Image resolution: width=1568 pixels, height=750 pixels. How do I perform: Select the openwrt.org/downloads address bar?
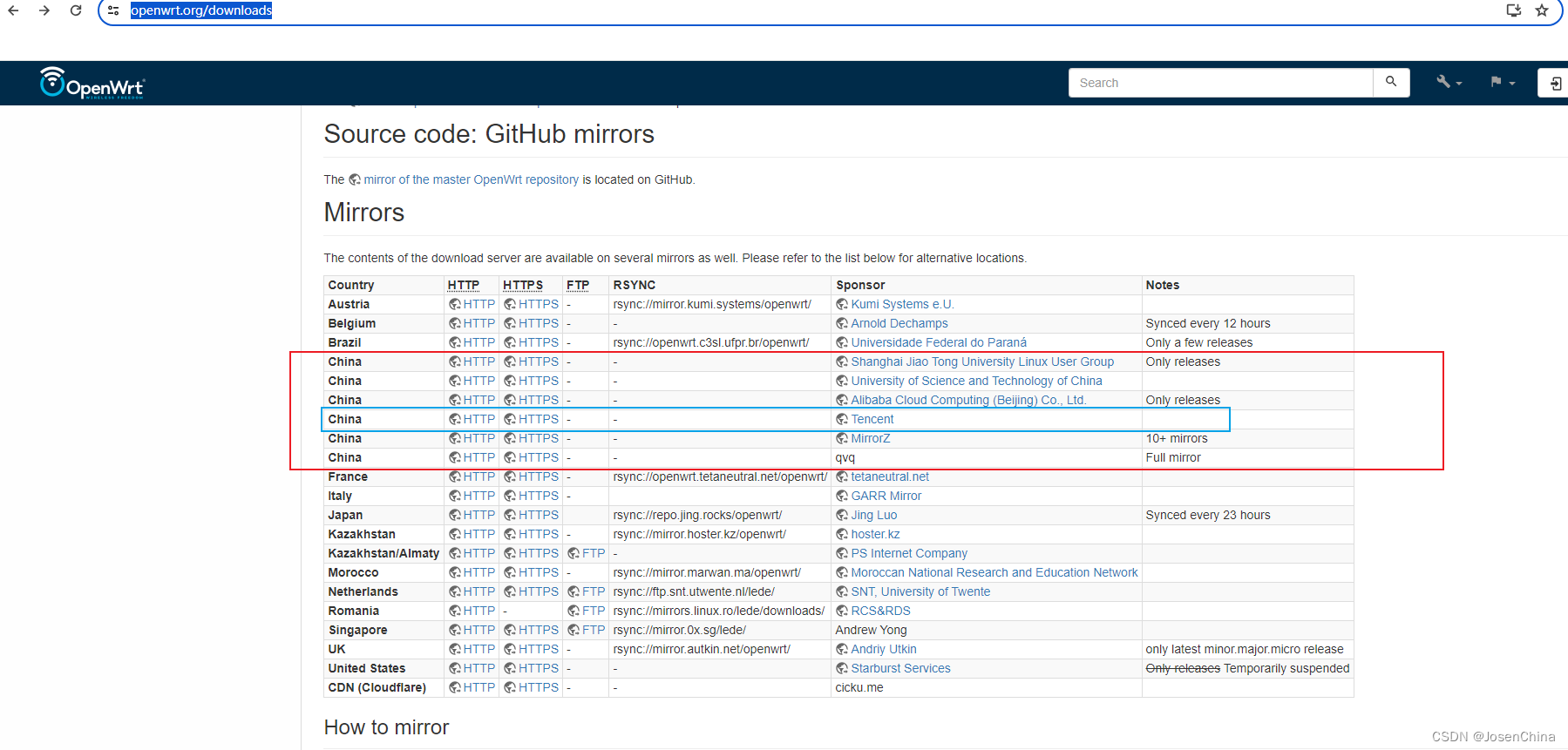[200, 10]
